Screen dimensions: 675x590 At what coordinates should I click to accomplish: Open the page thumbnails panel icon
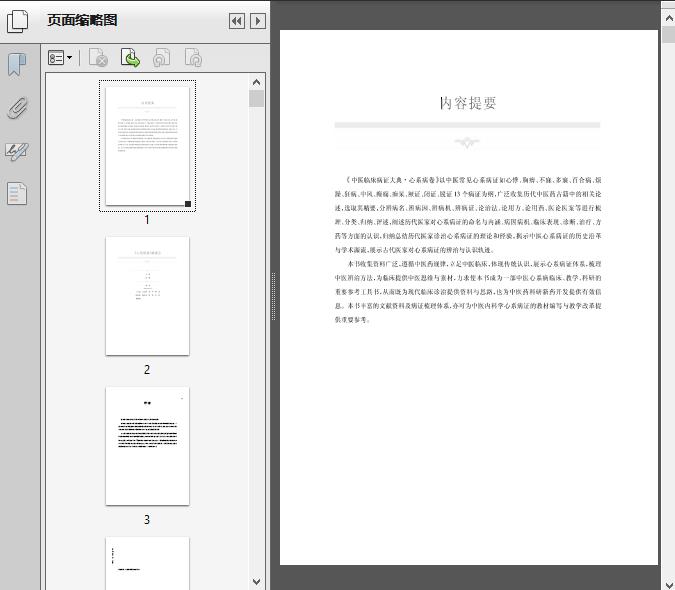point(18,21)
